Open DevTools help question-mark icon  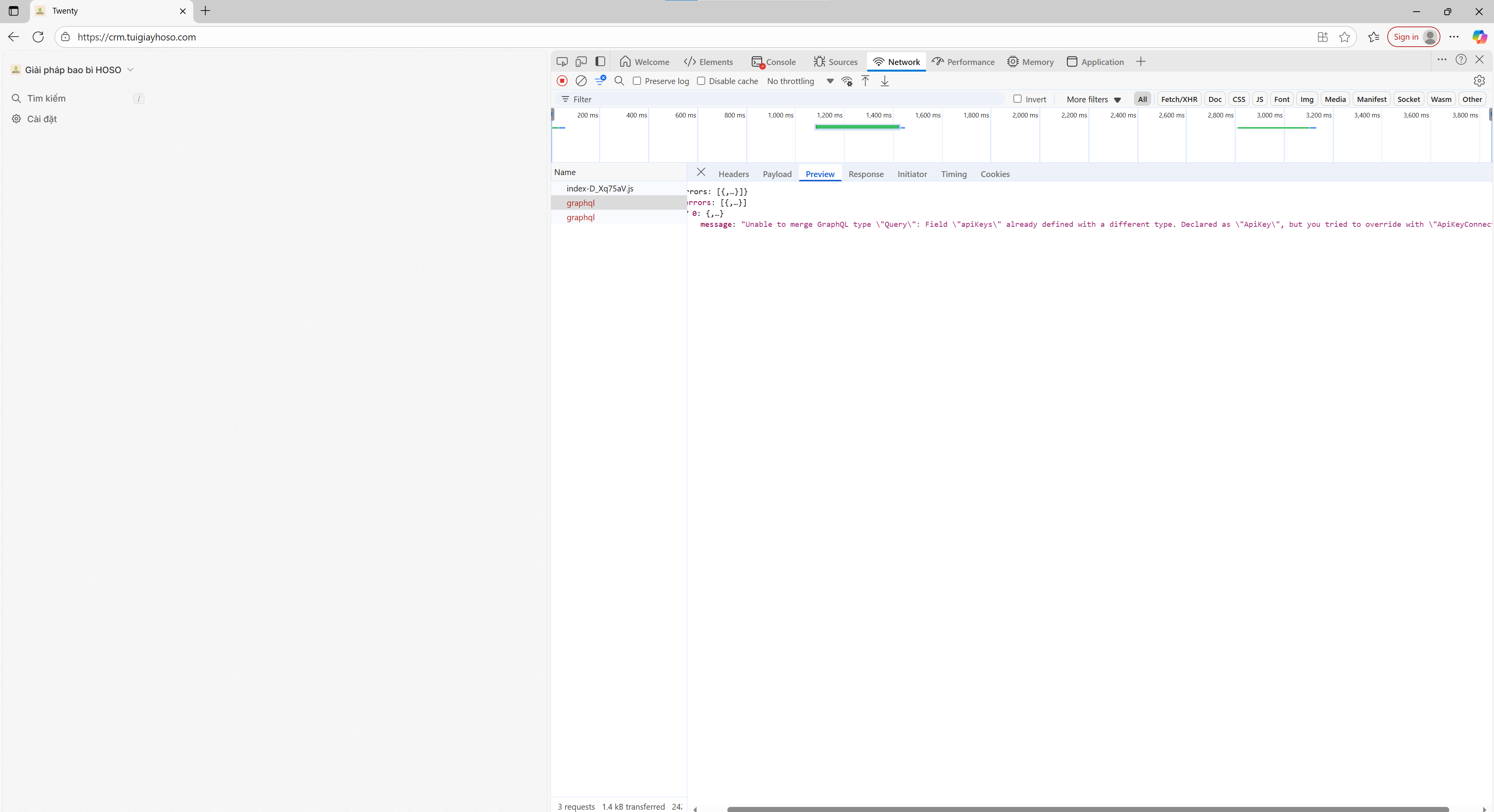click(1461, 59)
